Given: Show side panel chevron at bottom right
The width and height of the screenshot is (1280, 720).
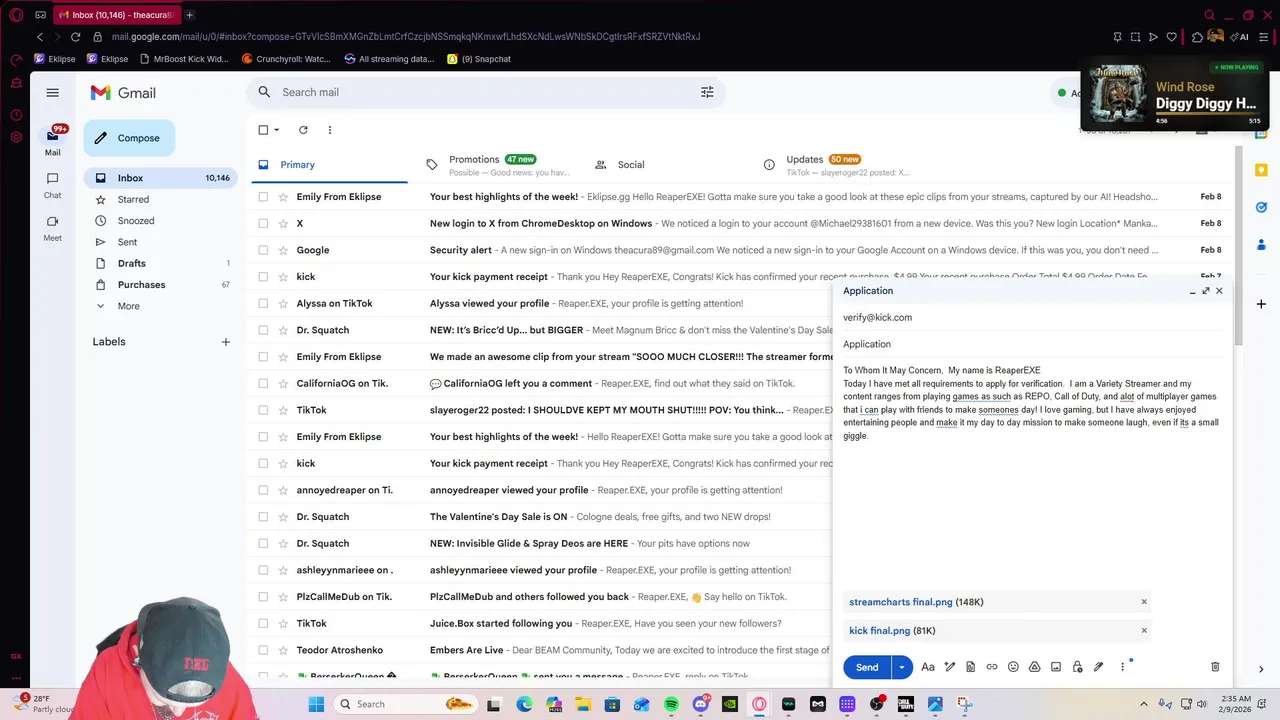Looking at the screenshot, I should pos(1261,669).
